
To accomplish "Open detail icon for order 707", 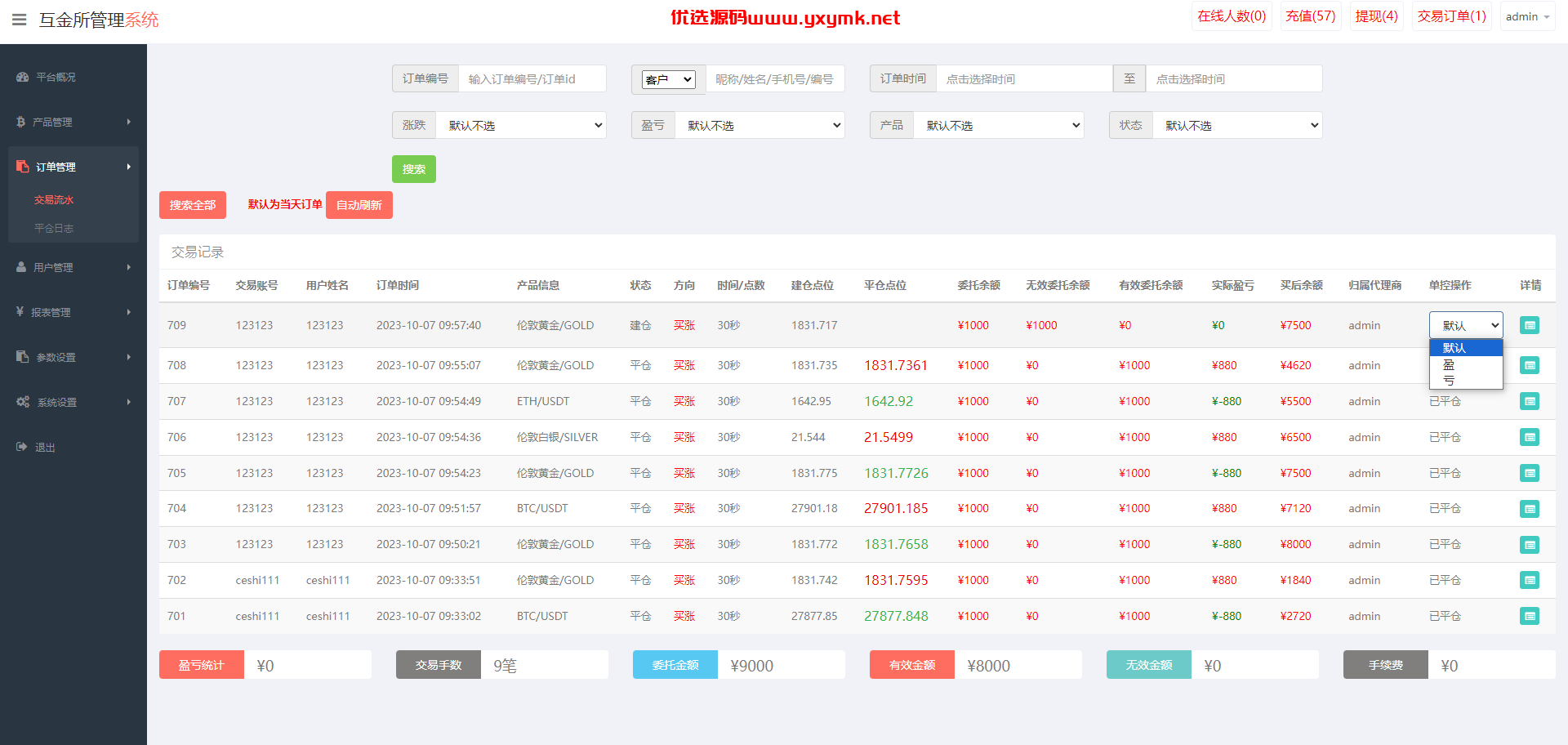I will (x=1530, y=401).
